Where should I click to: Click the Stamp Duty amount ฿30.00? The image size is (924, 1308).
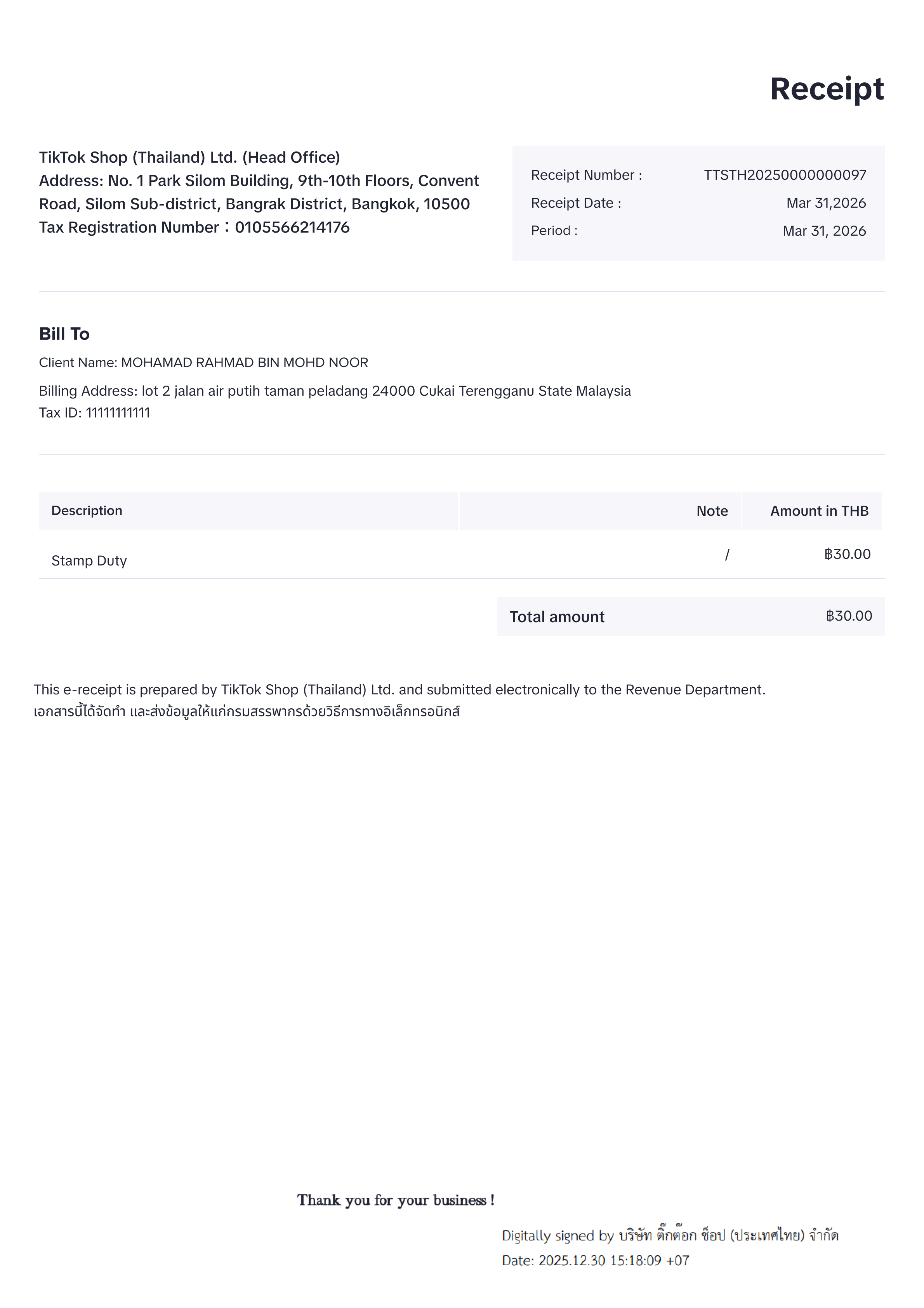pyautogui.click(x=847, y=554)
